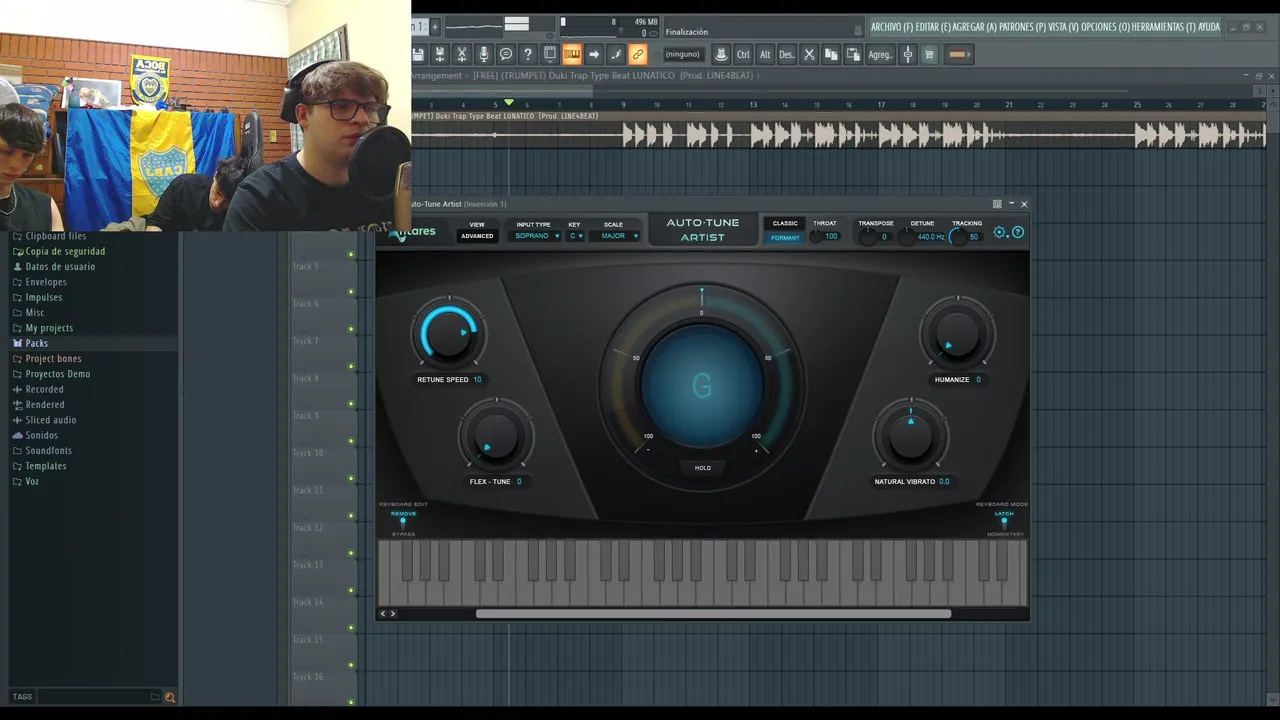Click the microphone recording icon in toolbar
1280x720 pixels.
point(484,54)
